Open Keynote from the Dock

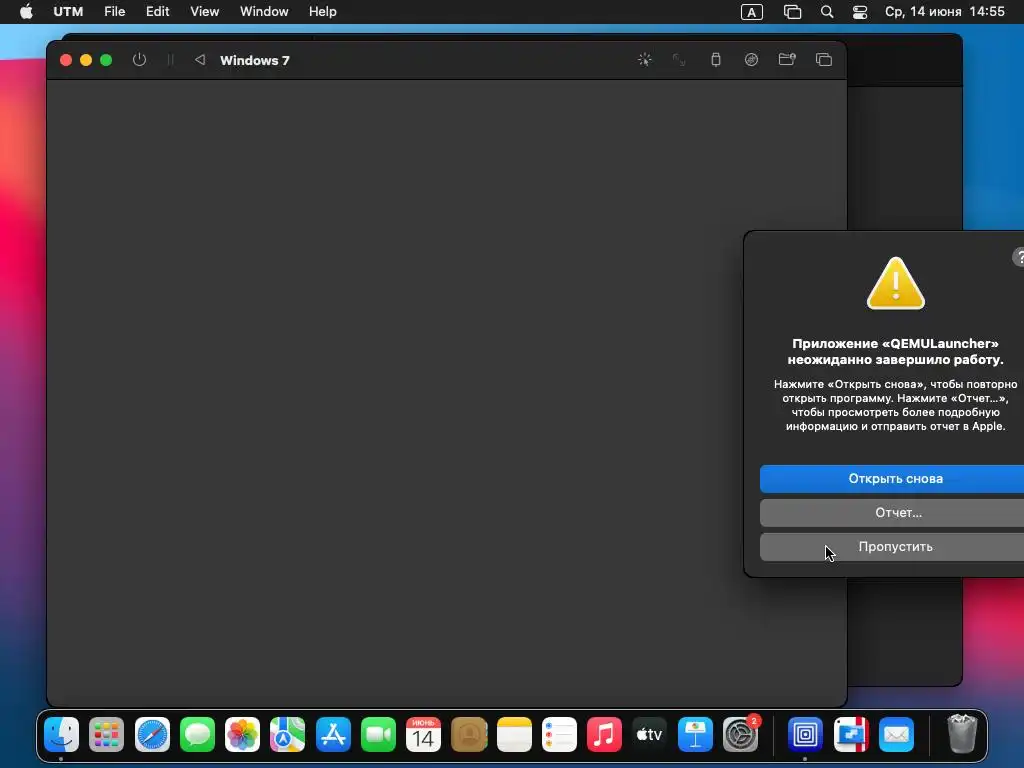pyautogui.click(x=695, y=735)
